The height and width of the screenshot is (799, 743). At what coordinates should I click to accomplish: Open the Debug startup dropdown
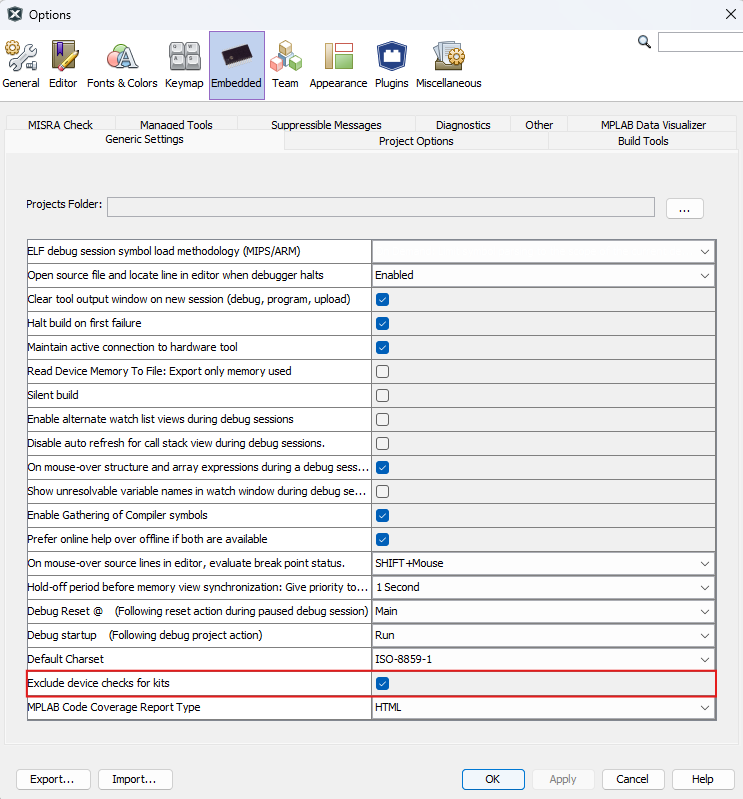(704, 636)
